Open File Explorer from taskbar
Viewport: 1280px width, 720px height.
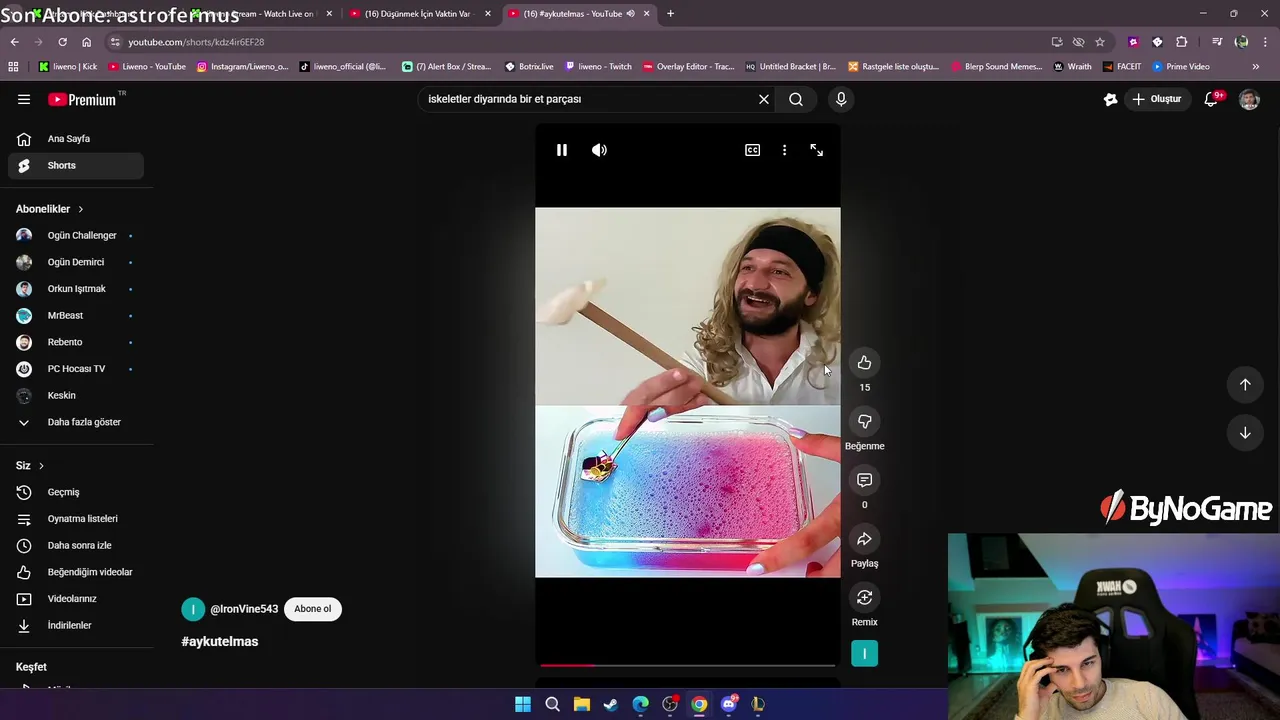(581, 705)
